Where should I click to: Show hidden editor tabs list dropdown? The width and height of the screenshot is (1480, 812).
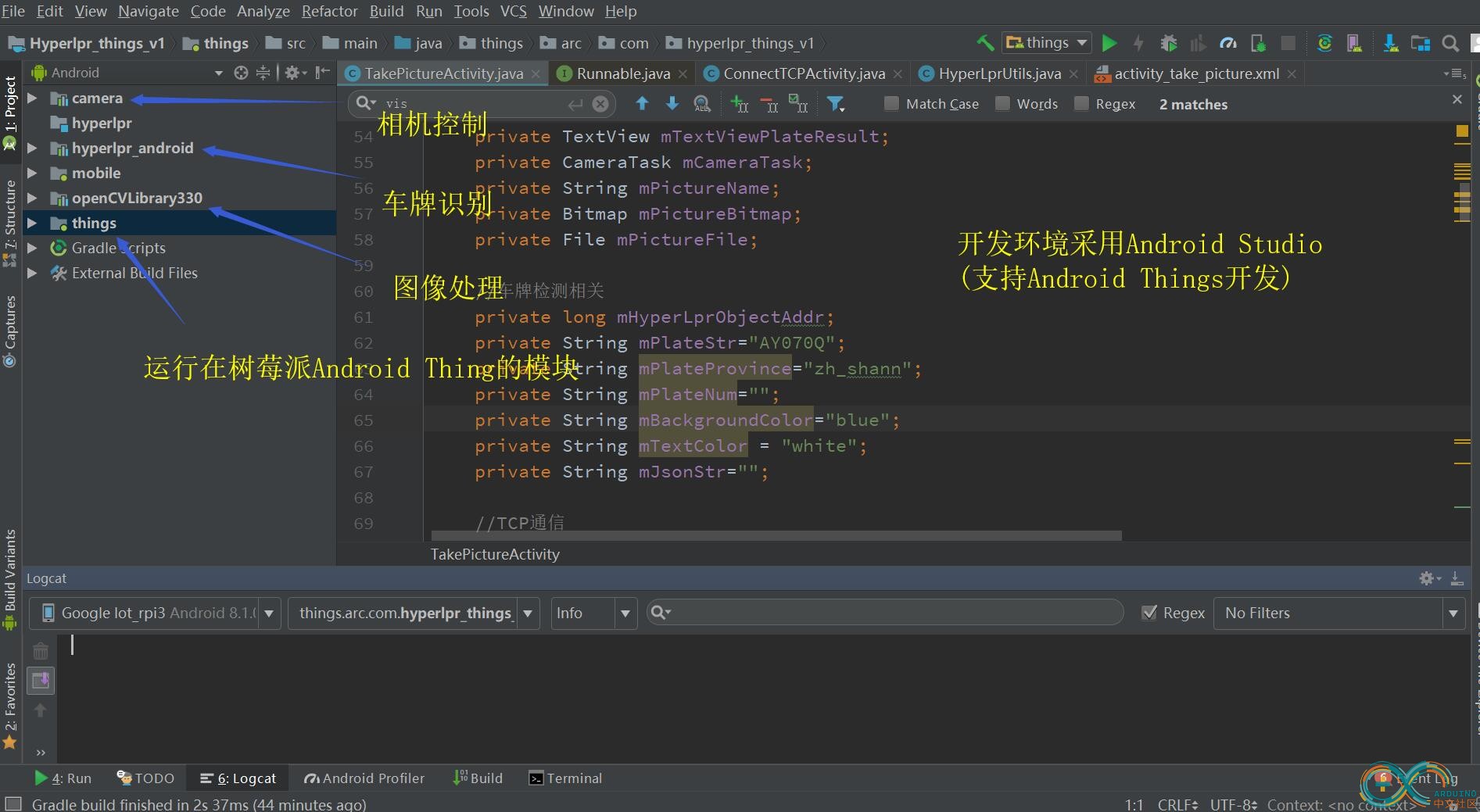click(1454, 73)
